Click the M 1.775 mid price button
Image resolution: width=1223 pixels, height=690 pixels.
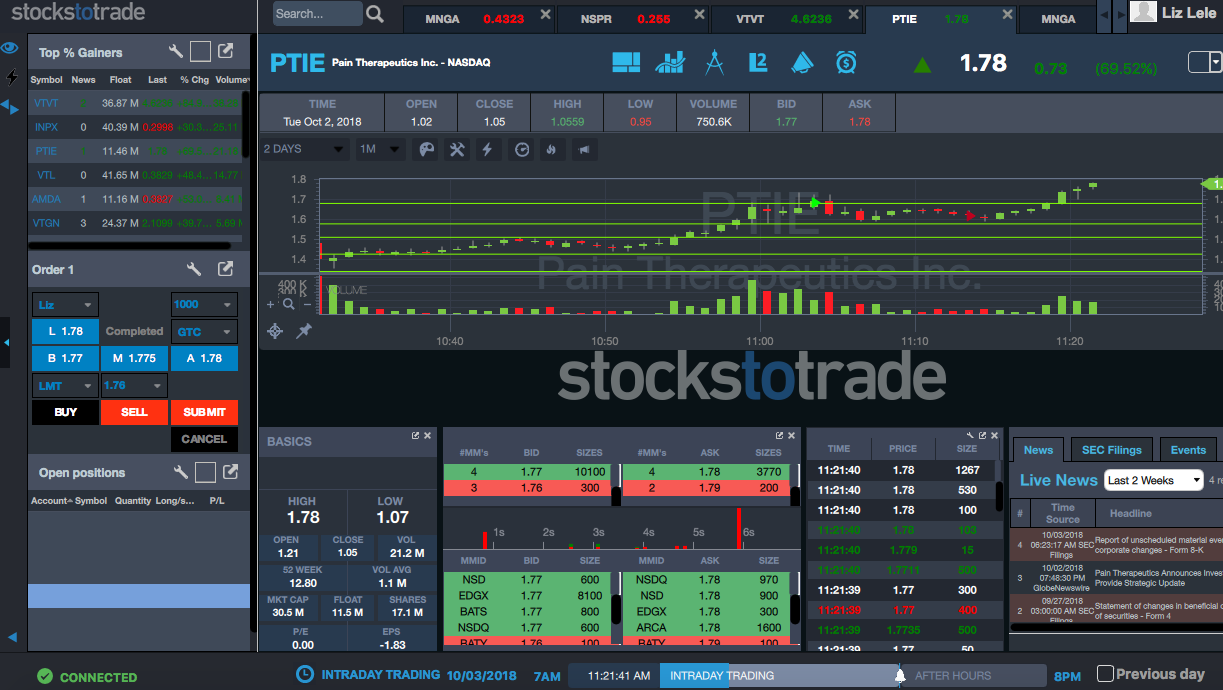[134, 358]
